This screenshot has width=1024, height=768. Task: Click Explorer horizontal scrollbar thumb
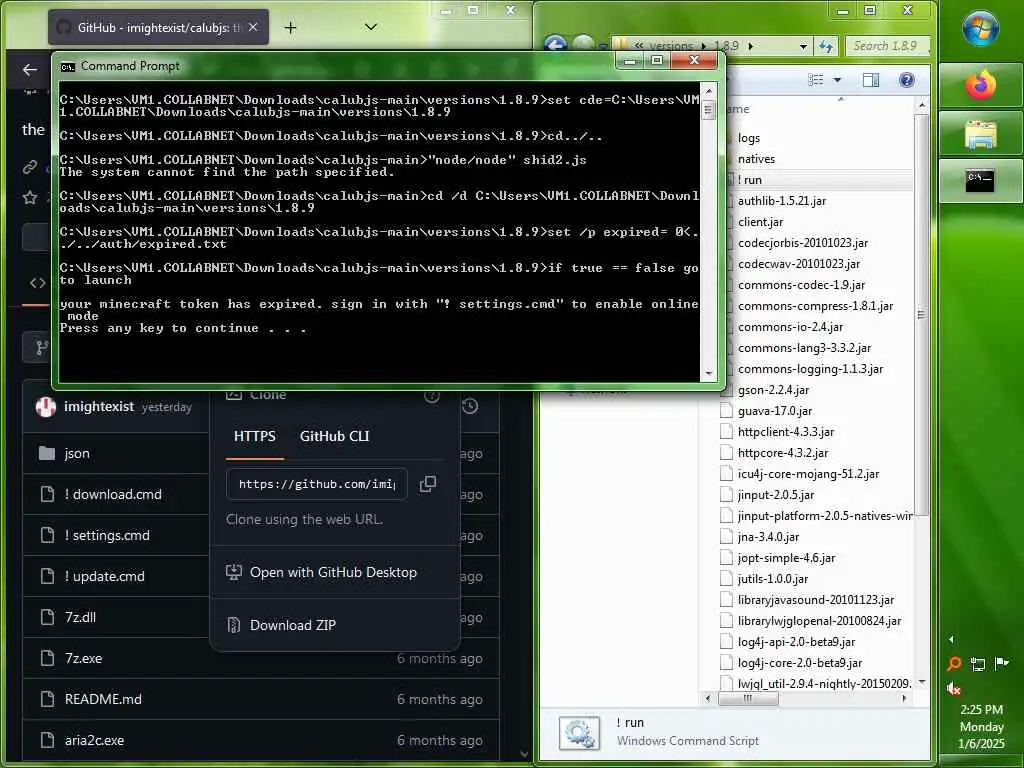point(748,698)
